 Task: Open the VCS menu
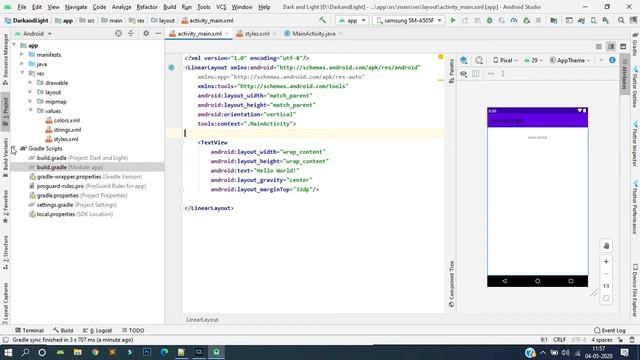point(221,7)
